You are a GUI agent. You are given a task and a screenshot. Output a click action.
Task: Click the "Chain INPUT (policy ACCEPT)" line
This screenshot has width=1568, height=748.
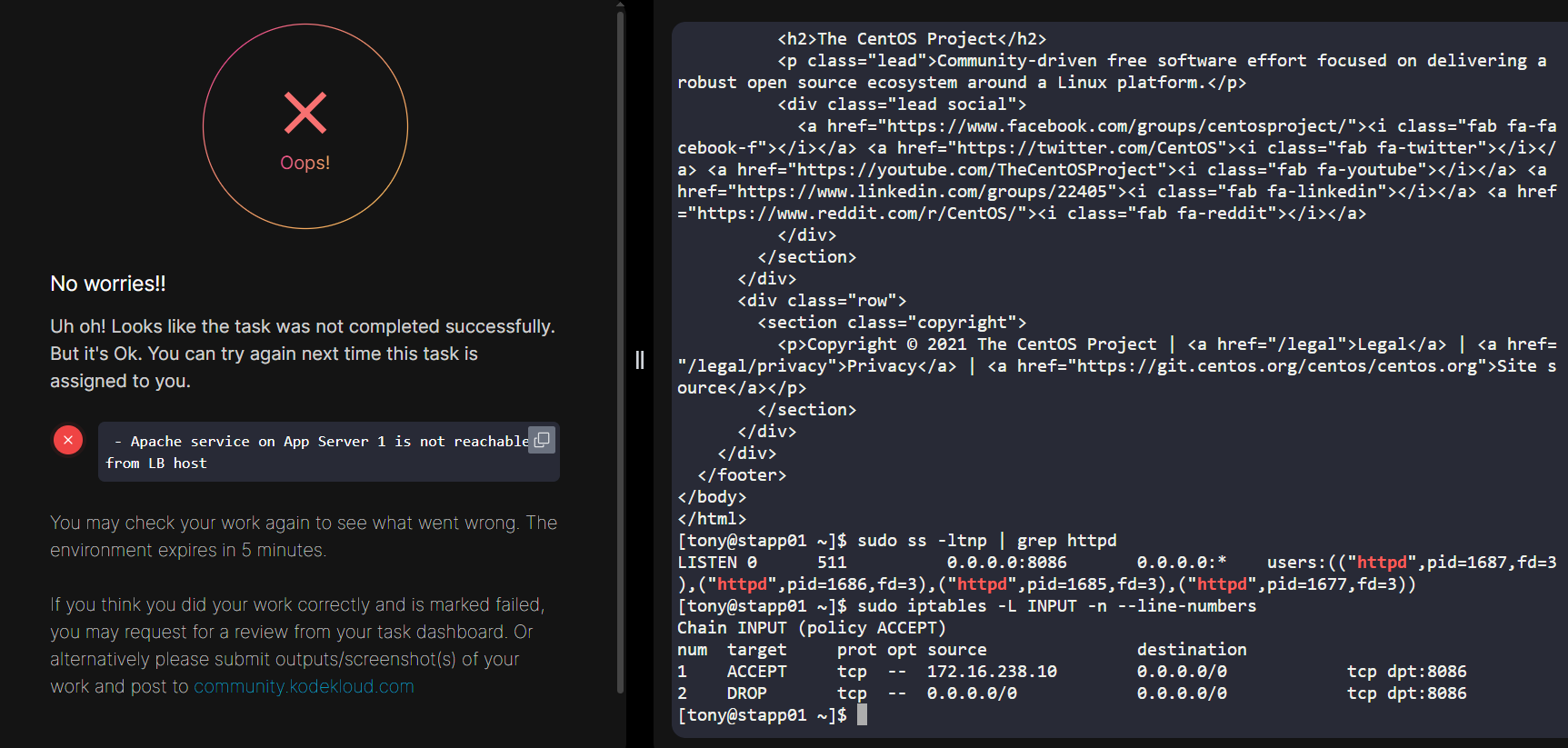coord(811,628)
